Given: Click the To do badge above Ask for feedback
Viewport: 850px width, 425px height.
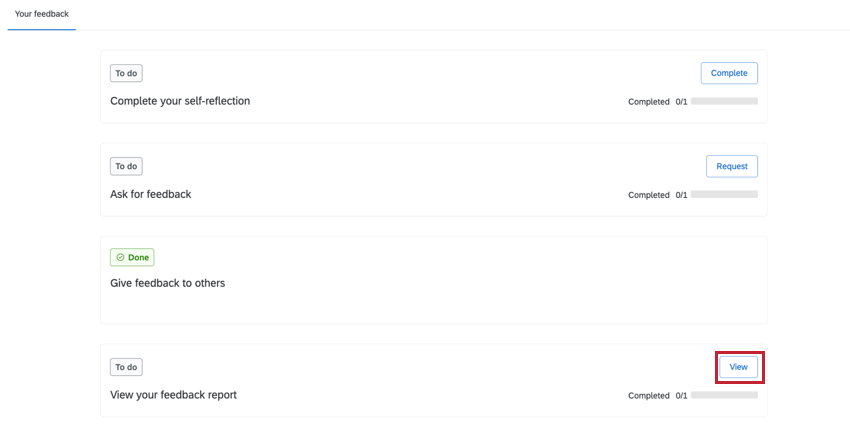Looking at the screenshot, I should tap(126, 166).
